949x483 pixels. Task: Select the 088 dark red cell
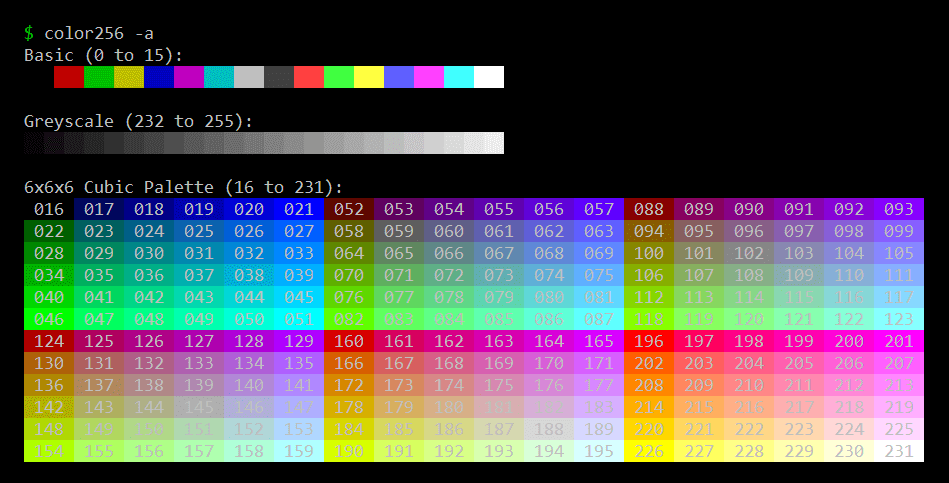pyautogui.click(x=649, y=209)
